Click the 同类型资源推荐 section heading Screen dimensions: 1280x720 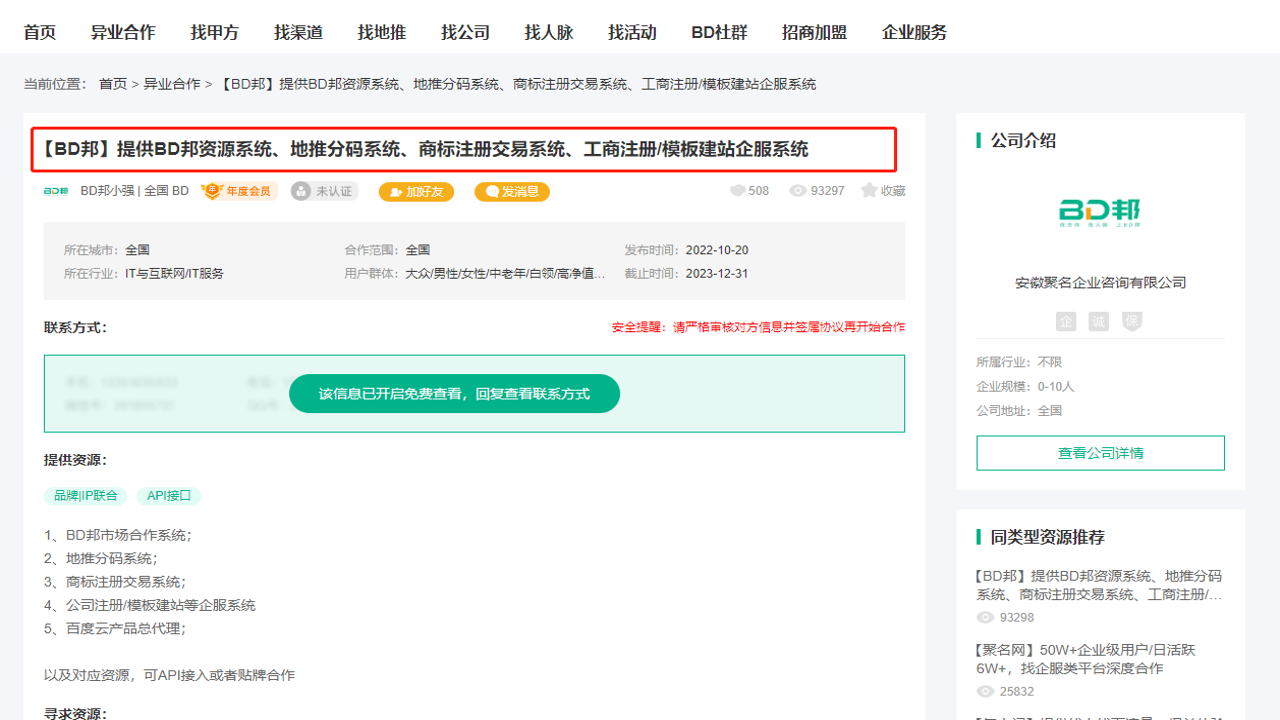[1047, 537]
